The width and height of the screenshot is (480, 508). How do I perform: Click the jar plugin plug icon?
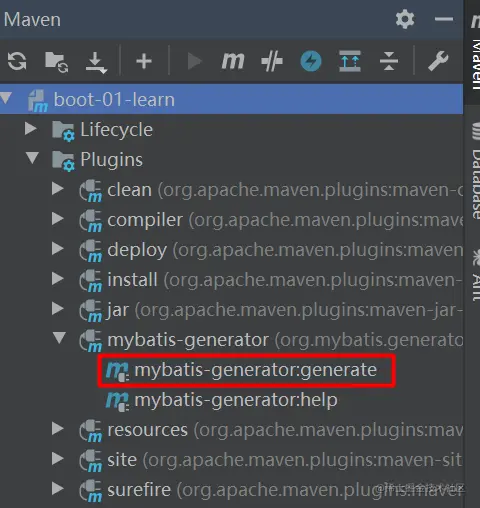pos(91,311)
